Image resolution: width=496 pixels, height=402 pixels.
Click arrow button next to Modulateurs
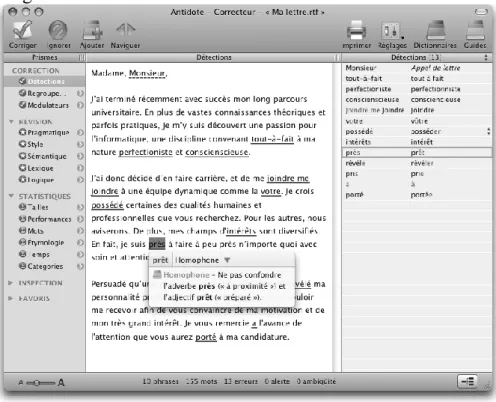click(80, 105)
